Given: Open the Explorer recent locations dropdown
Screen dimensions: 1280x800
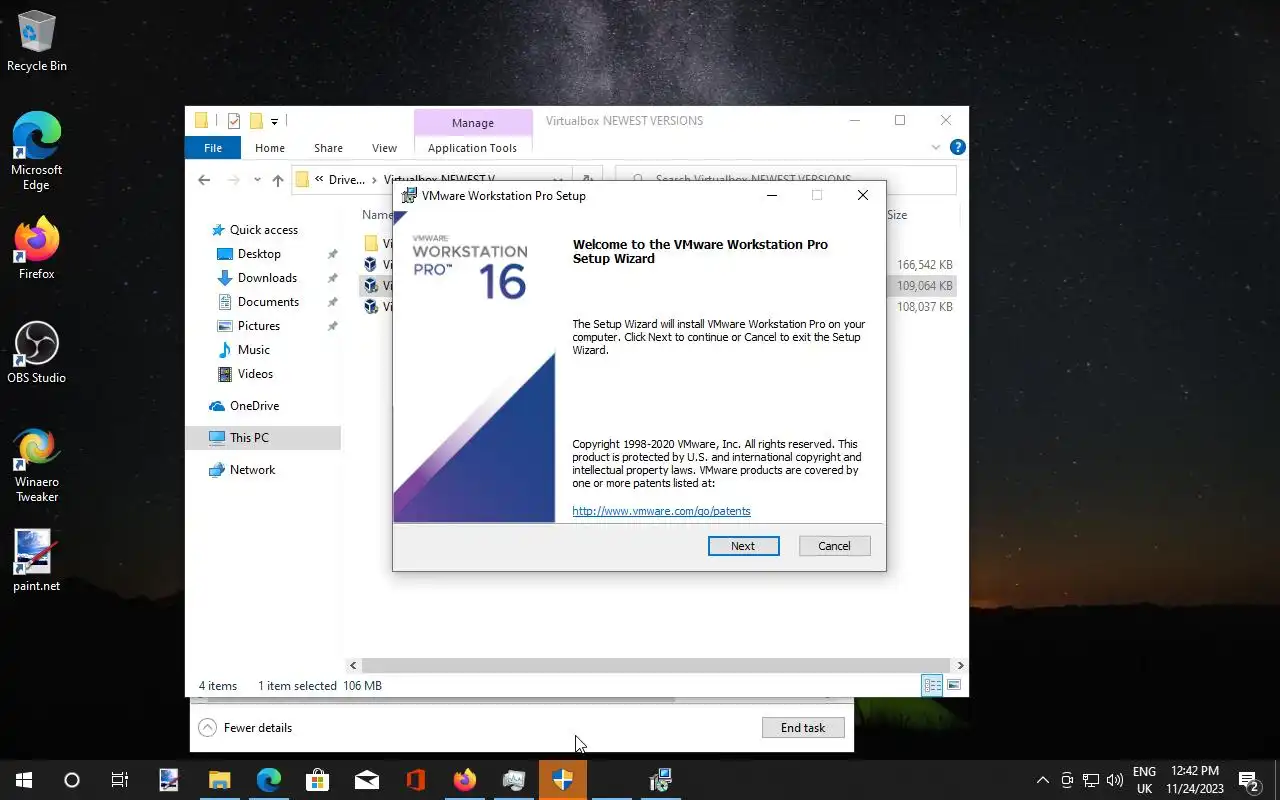Looking at the screenshot, I should coord(257,180).
